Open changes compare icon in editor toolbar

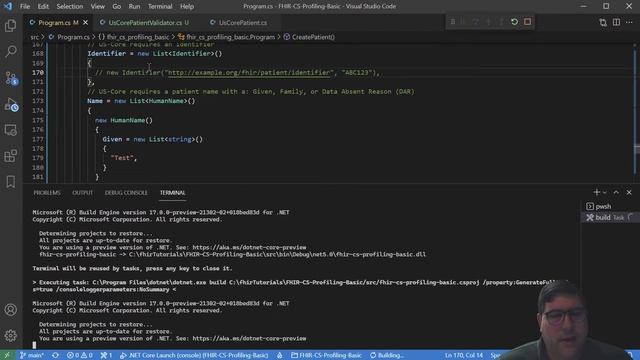coord(603,22)
